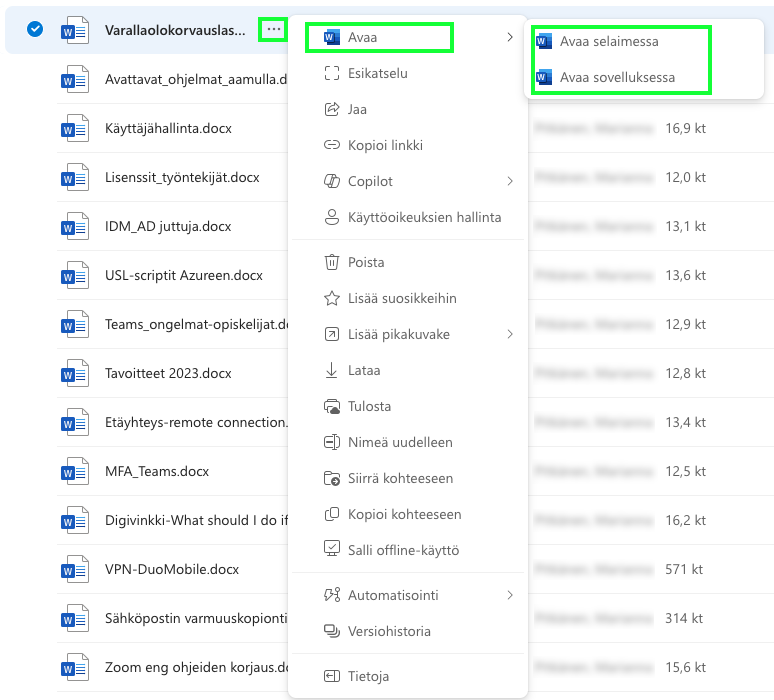Click Word icon of Digivinkki file

(x=75, y=520)
